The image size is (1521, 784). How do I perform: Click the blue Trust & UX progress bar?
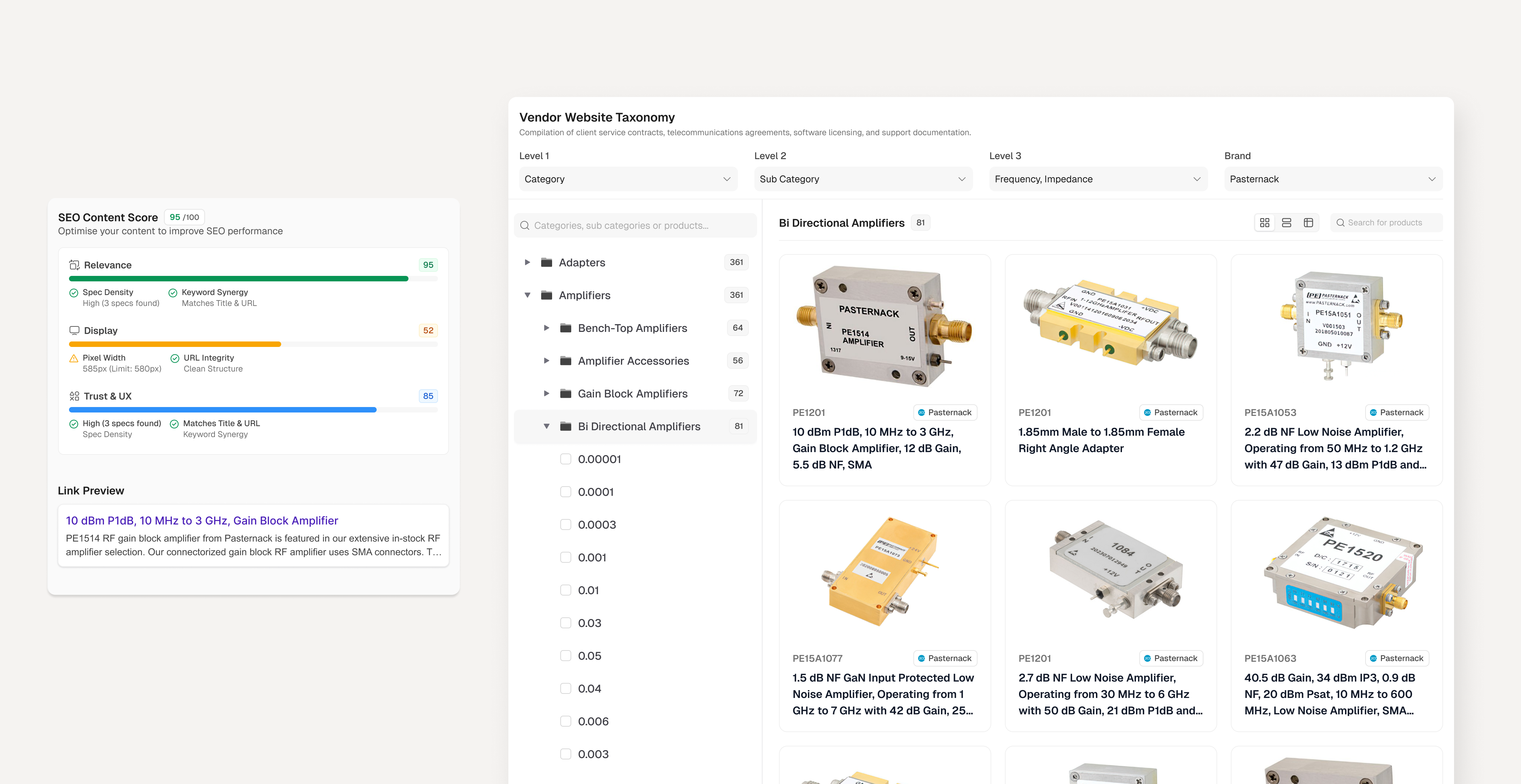[x=223, y=409]
